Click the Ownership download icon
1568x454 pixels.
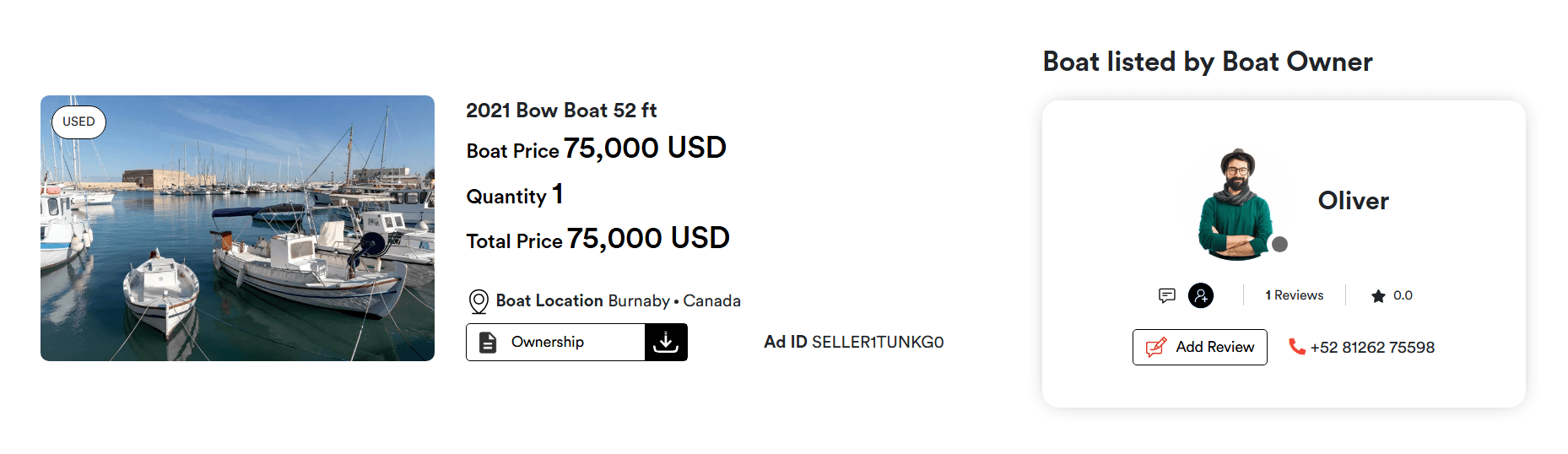coord(666,342)
